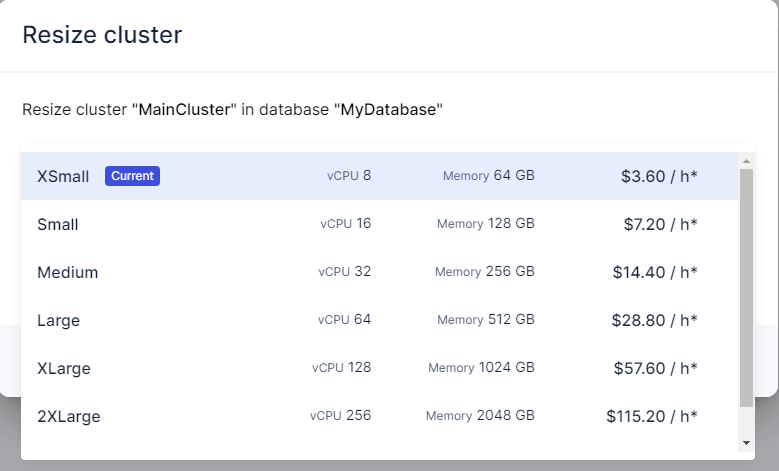Viewport: 779px width, 471px height.
Task: Click the vCPU 32 label
Action: pos(345,272)
